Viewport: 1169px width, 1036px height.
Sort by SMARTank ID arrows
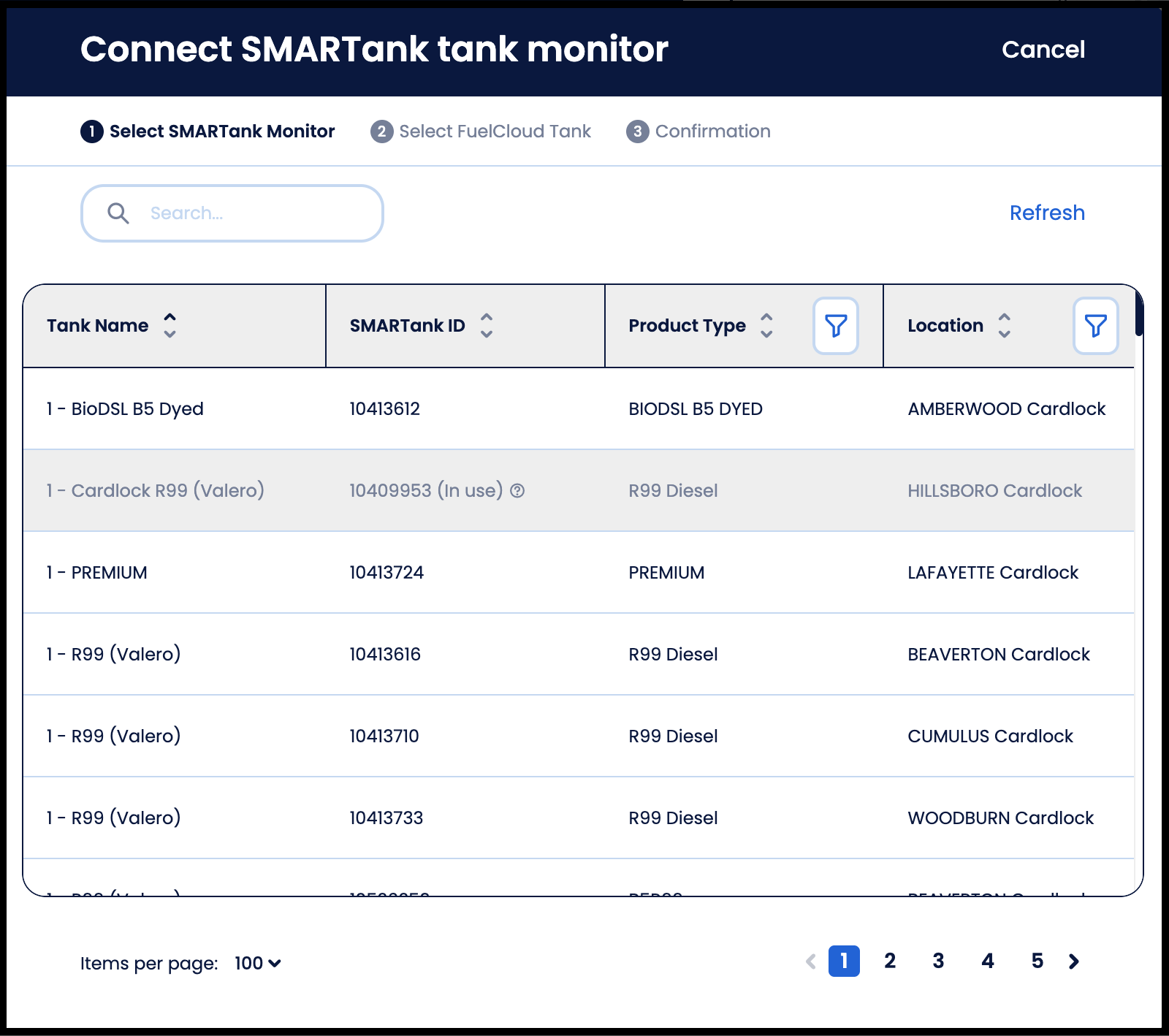pos(487,326)
